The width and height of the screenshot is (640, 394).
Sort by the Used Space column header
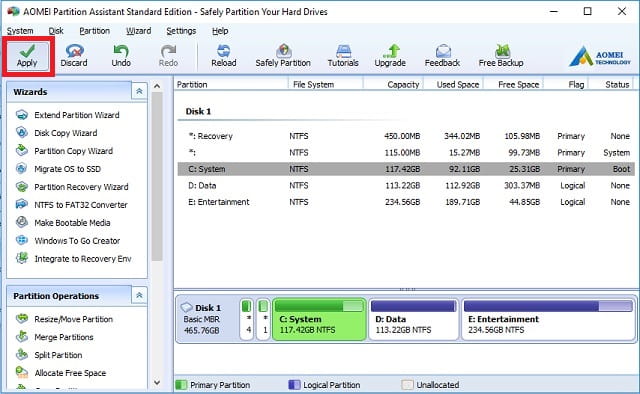(x=453, y=85)
